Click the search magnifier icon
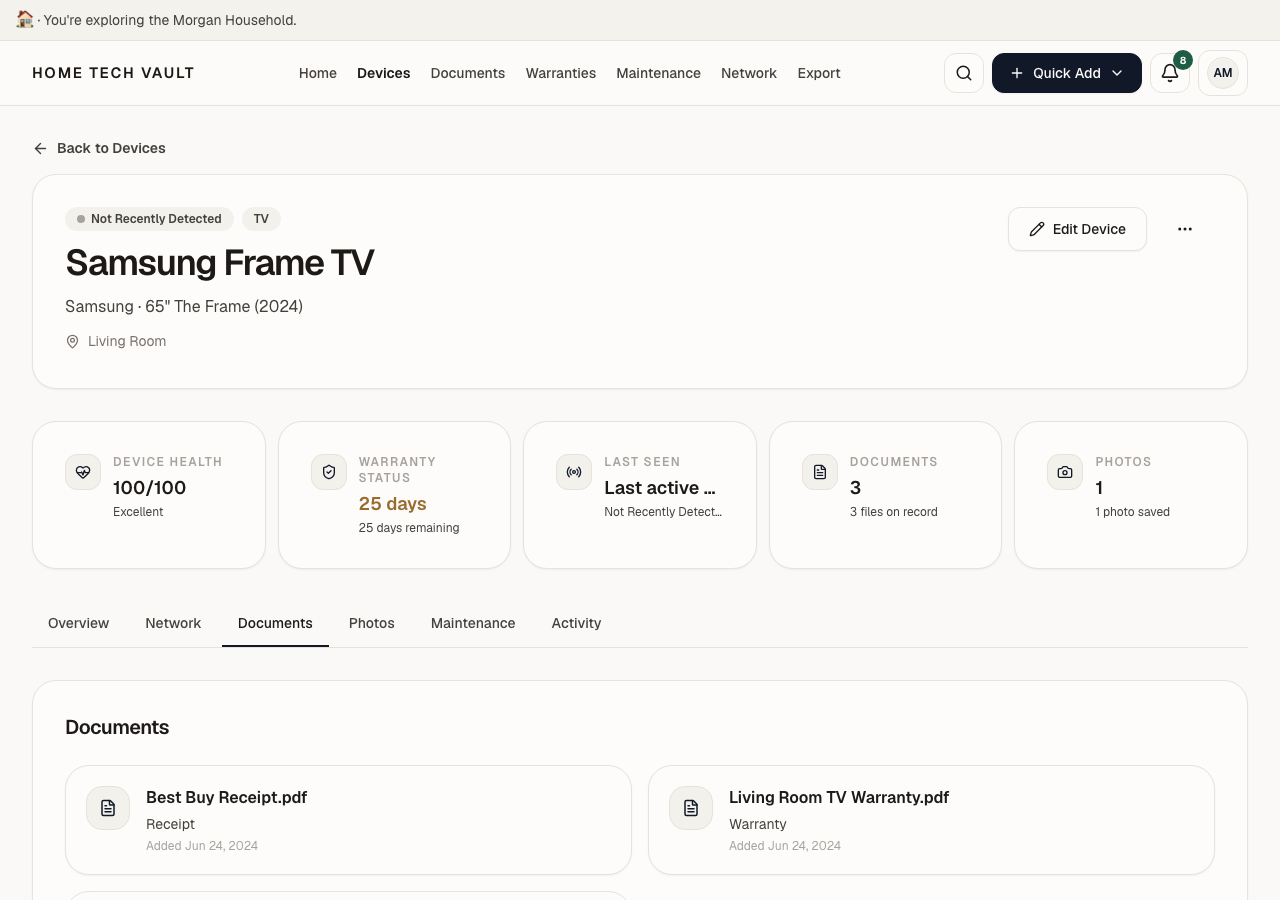Viewport: 1280px width, 900px height. (x=964, y=73)
